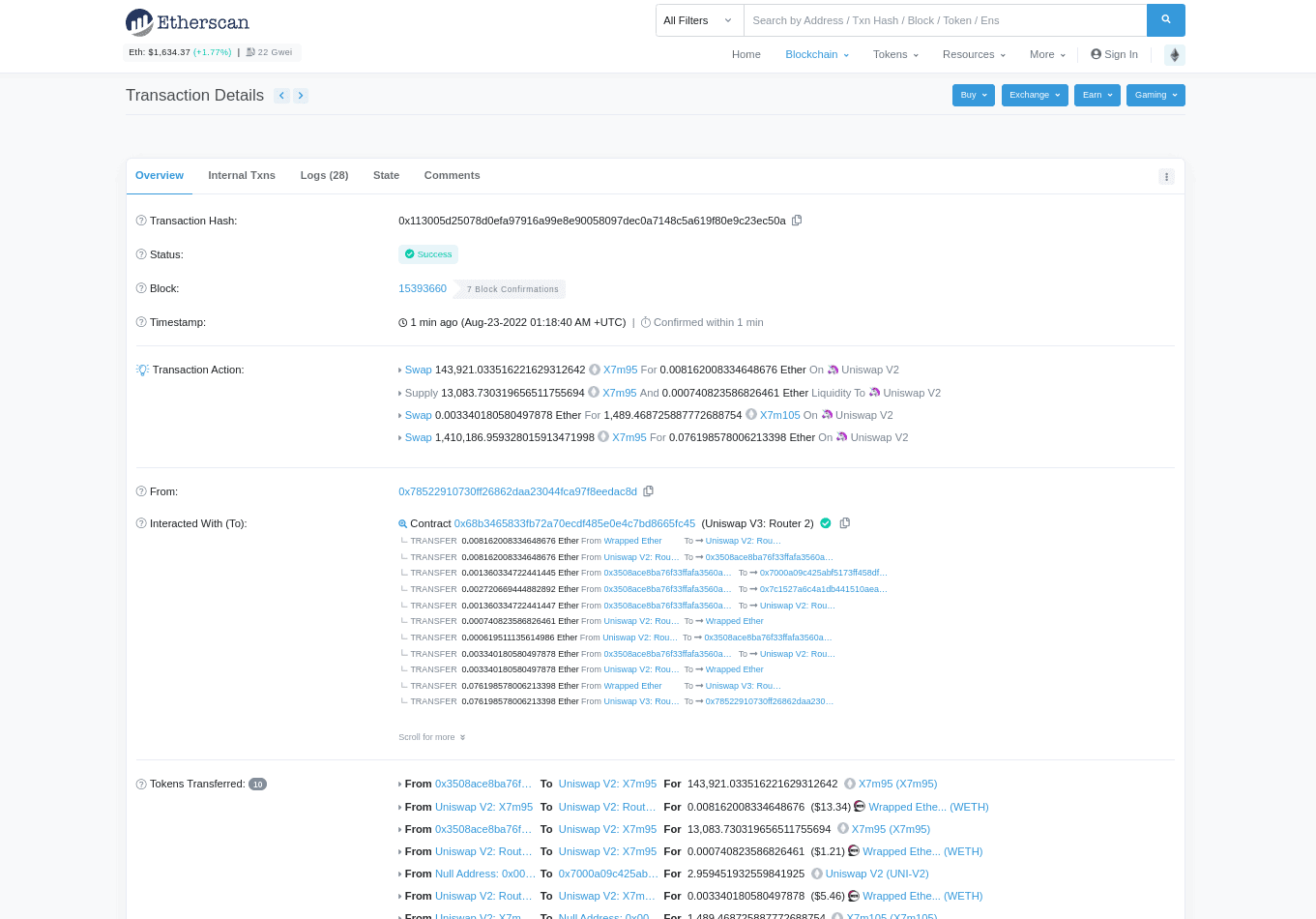Click the Sign In user icon
Image resolution: width=1316 pixels, height=919 pixels.
(x=1096, y=54)
